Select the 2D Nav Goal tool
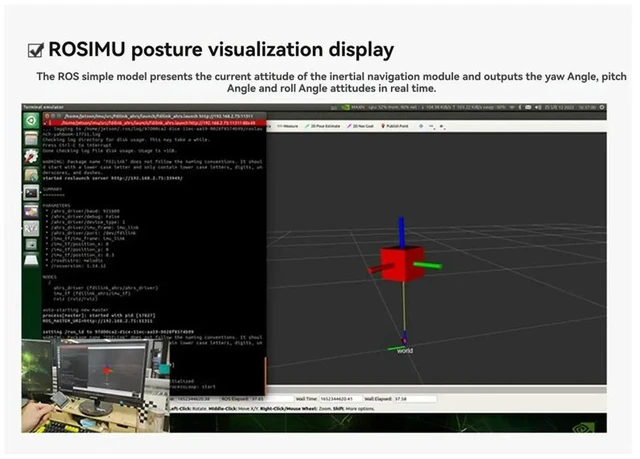Screen dimensions: 640x459 [360, 126]
